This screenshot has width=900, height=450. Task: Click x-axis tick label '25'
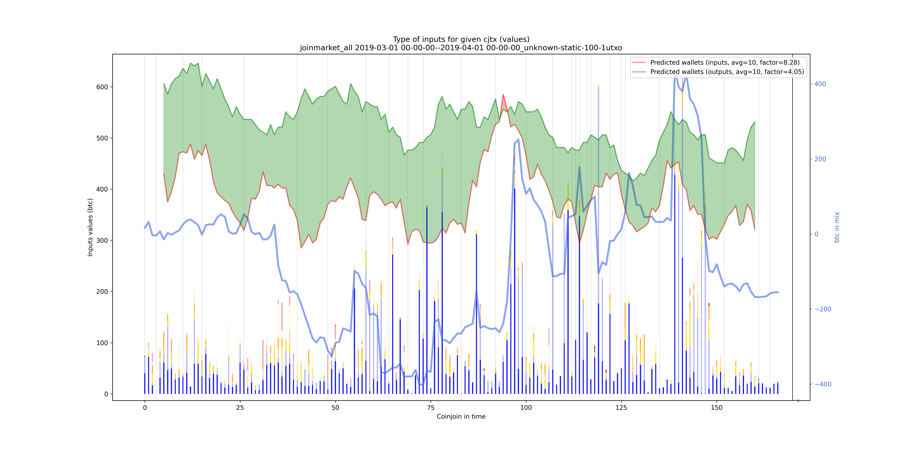239,407
